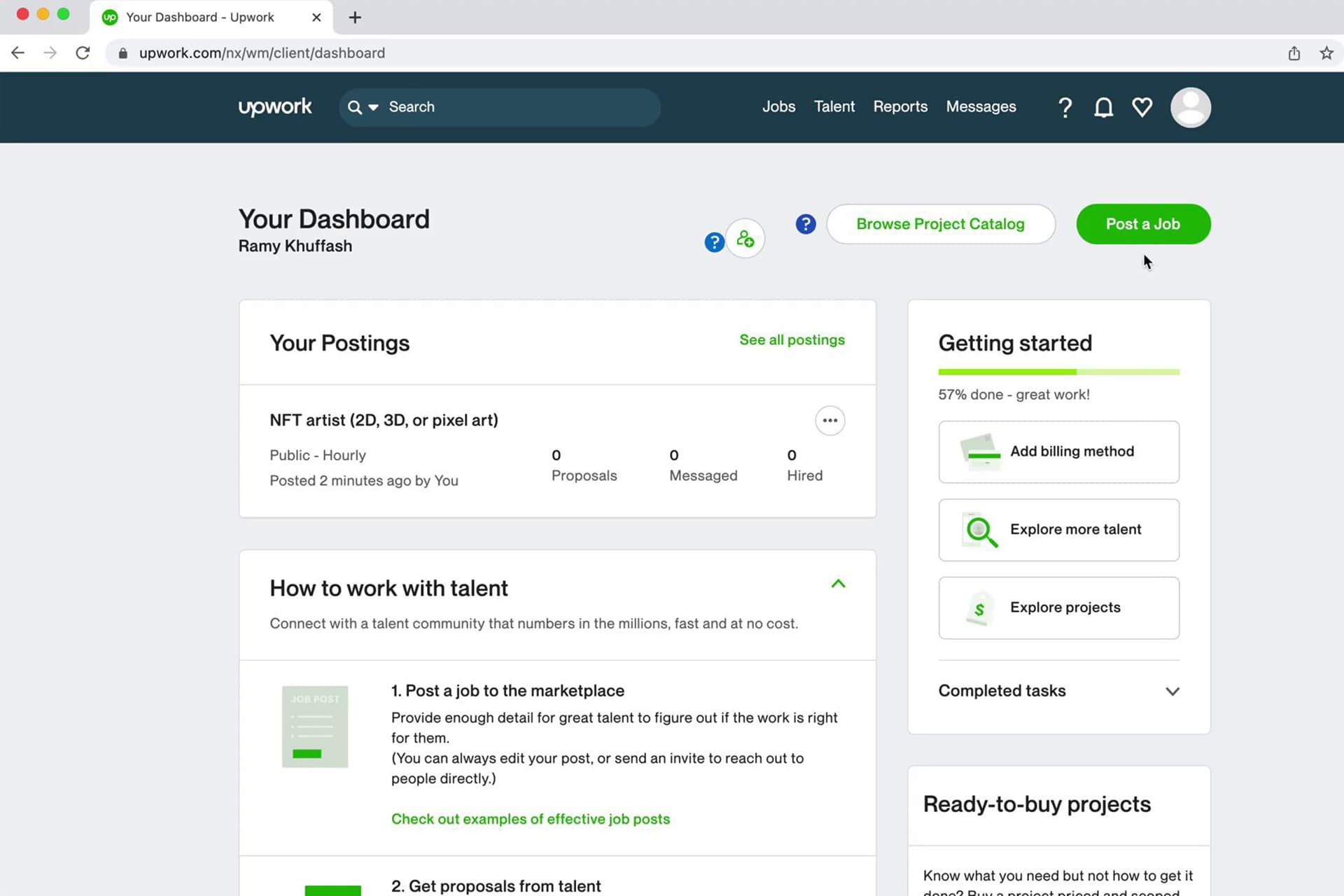Select Talent from the navigation menu

834,107
